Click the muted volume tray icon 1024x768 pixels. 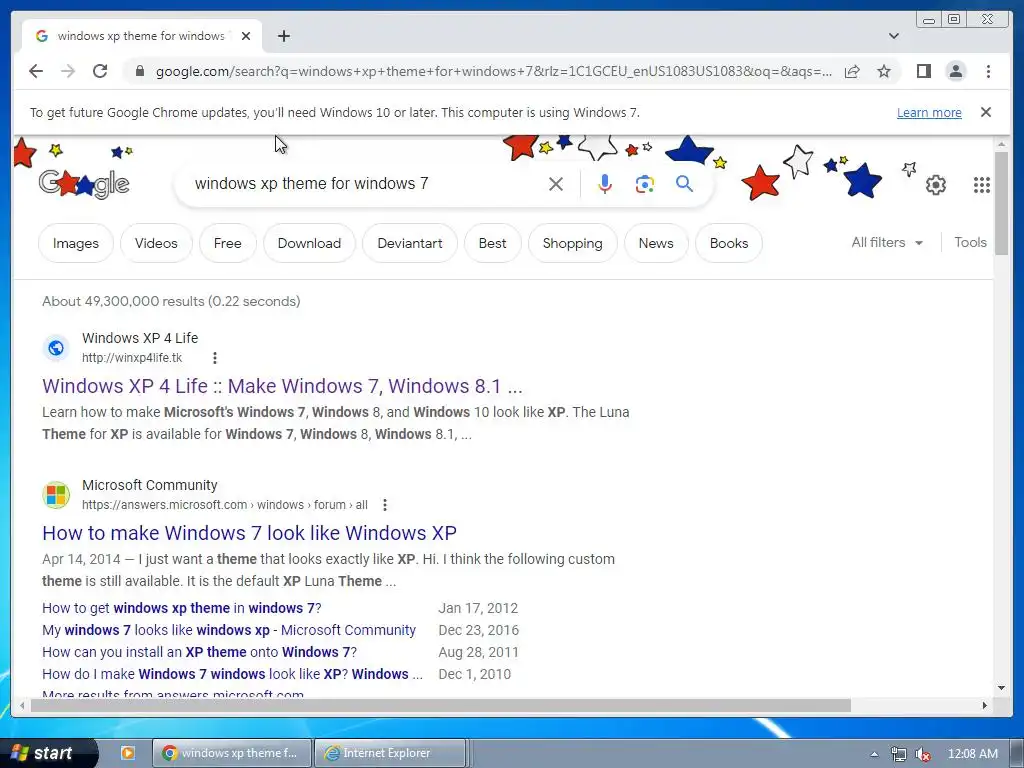tap(923, 754)
